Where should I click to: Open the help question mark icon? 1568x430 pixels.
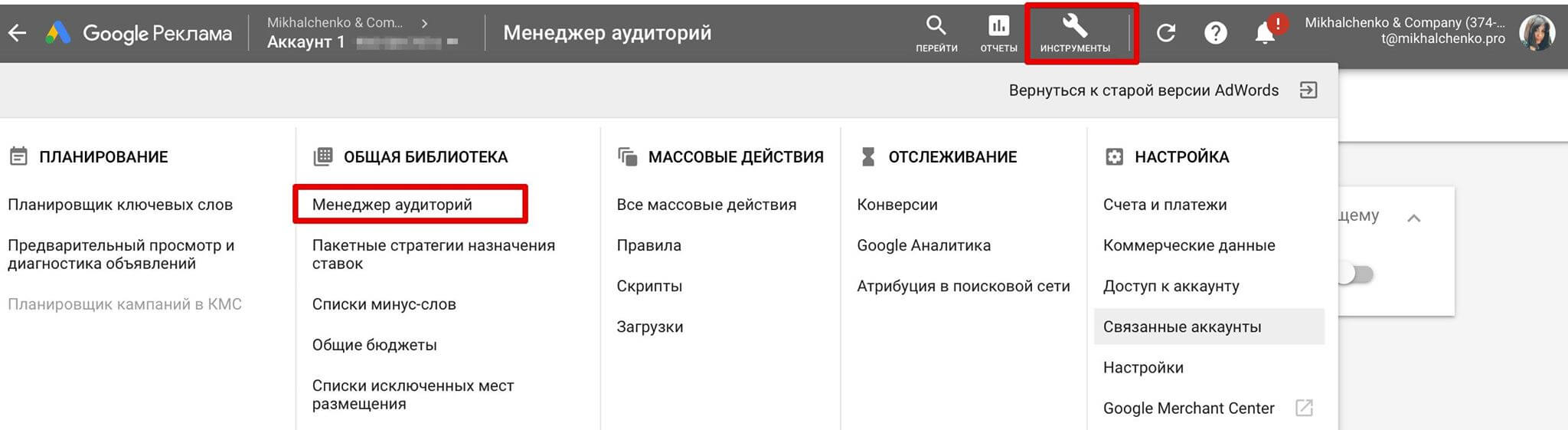point(1215,33)
